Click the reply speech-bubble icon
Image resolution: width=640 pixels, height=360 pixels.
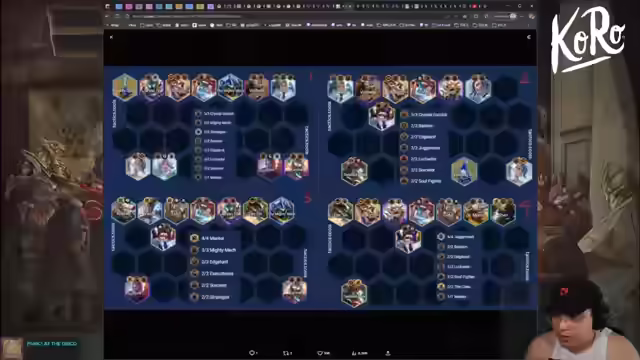coord(253,353)
